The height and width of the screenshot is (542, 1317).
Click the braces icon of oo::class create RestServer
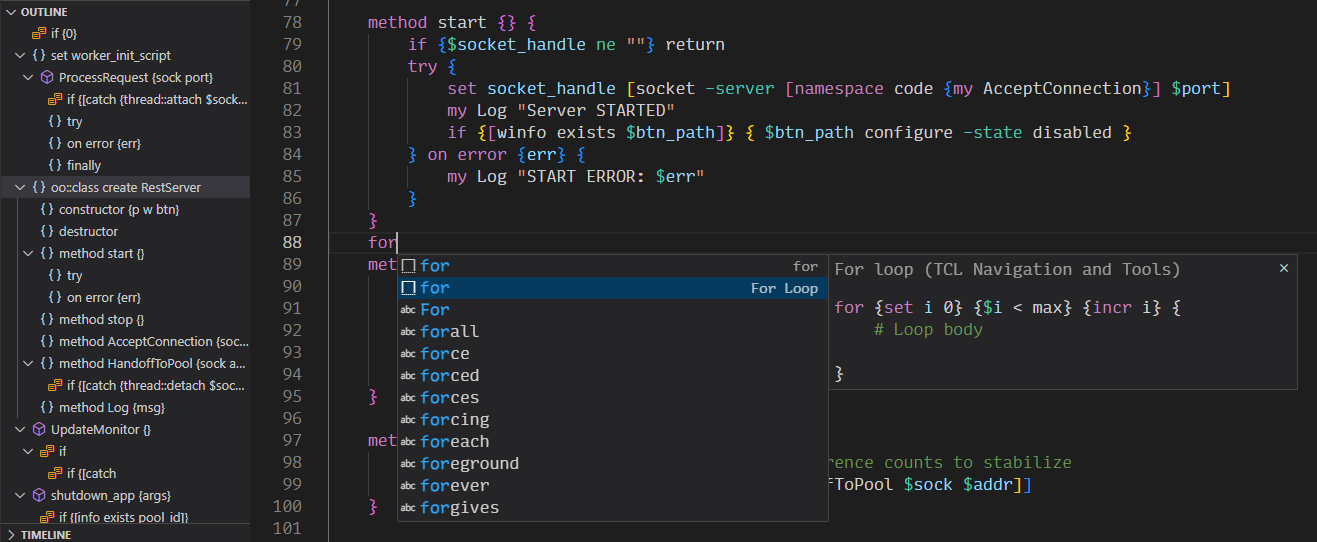[39, 187]
